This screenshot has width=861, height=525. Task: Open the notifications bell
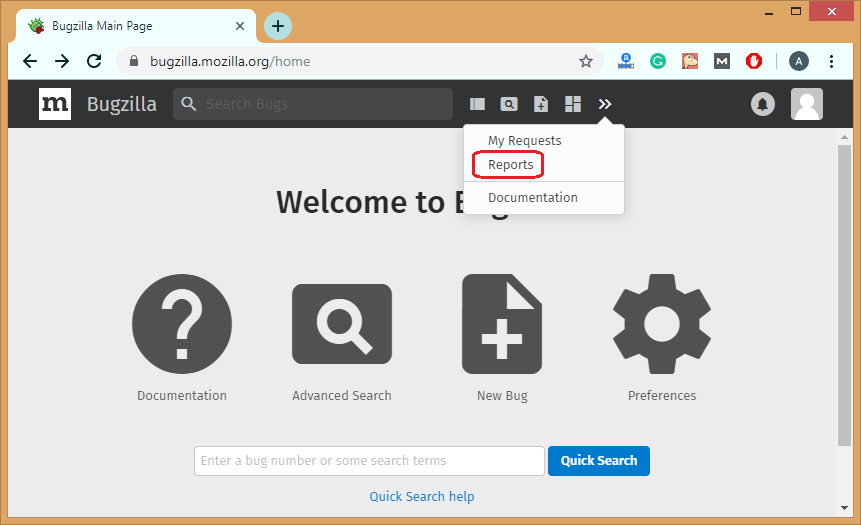(763, 104)
